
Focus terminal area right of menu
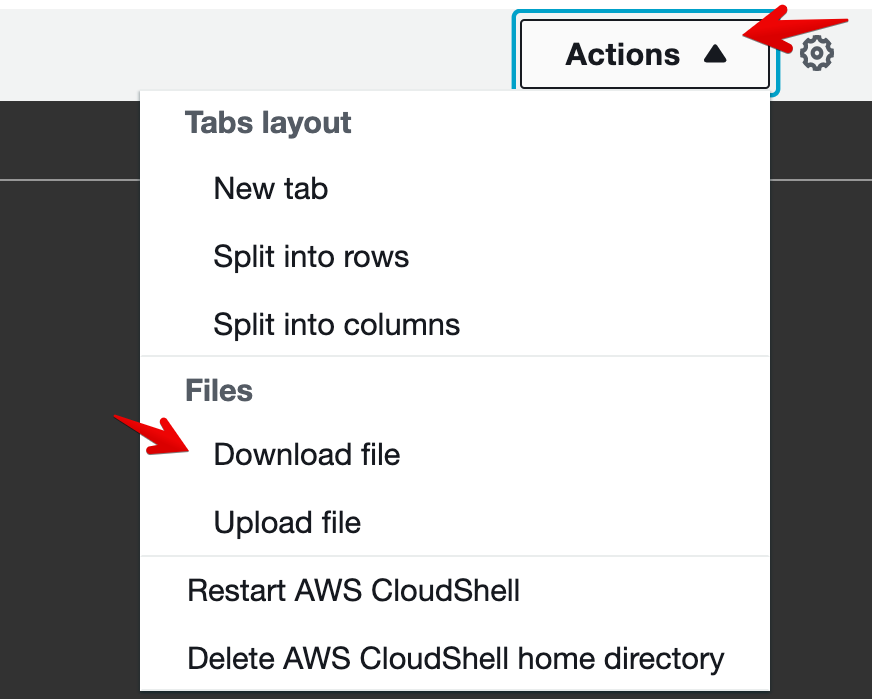pyautogui.click(x=820, y=400)
